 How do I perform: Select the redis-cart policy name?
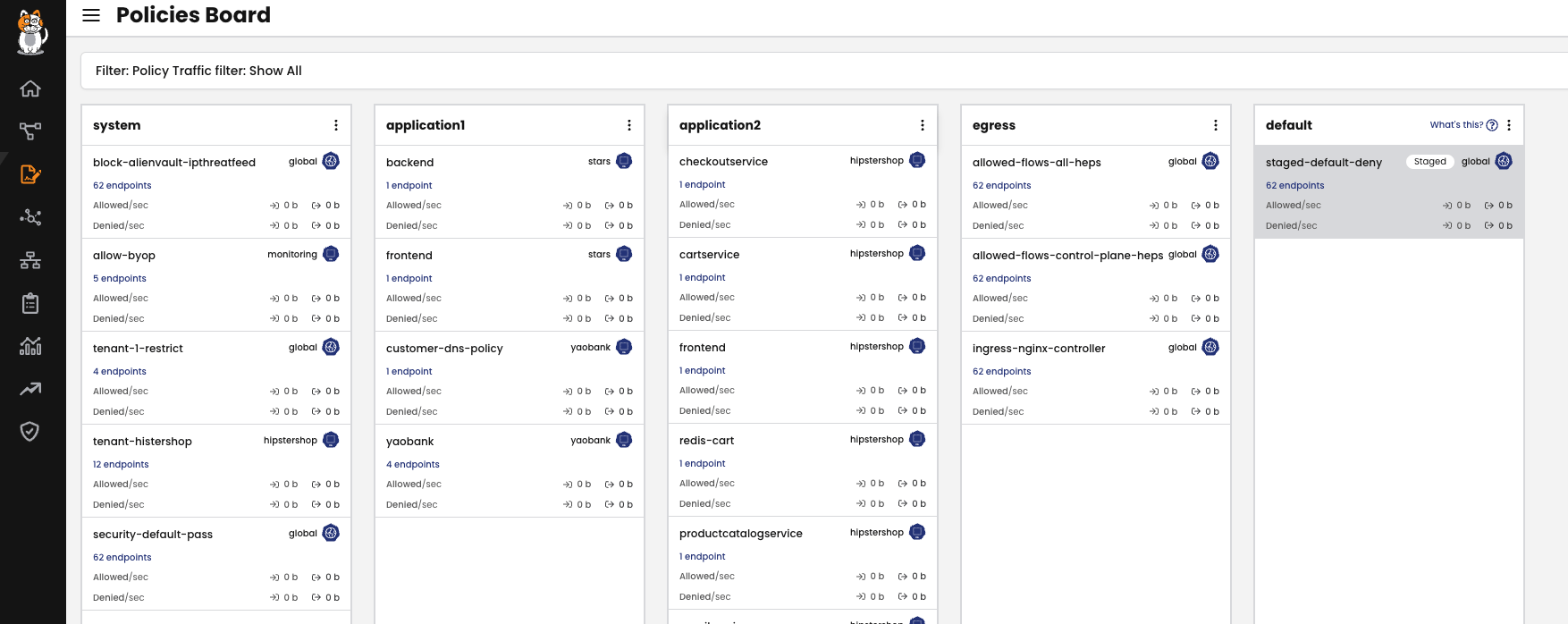(x=707, y=441)
